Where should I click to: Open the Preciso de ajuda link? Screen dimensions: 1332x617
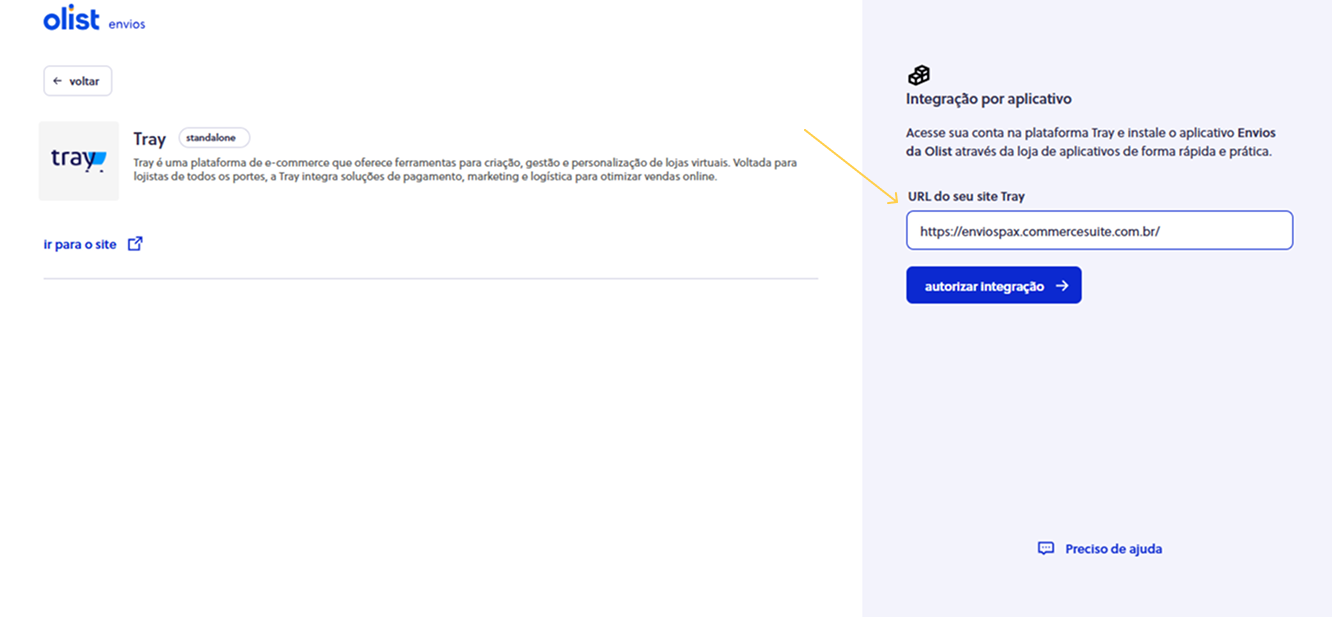1113,548
